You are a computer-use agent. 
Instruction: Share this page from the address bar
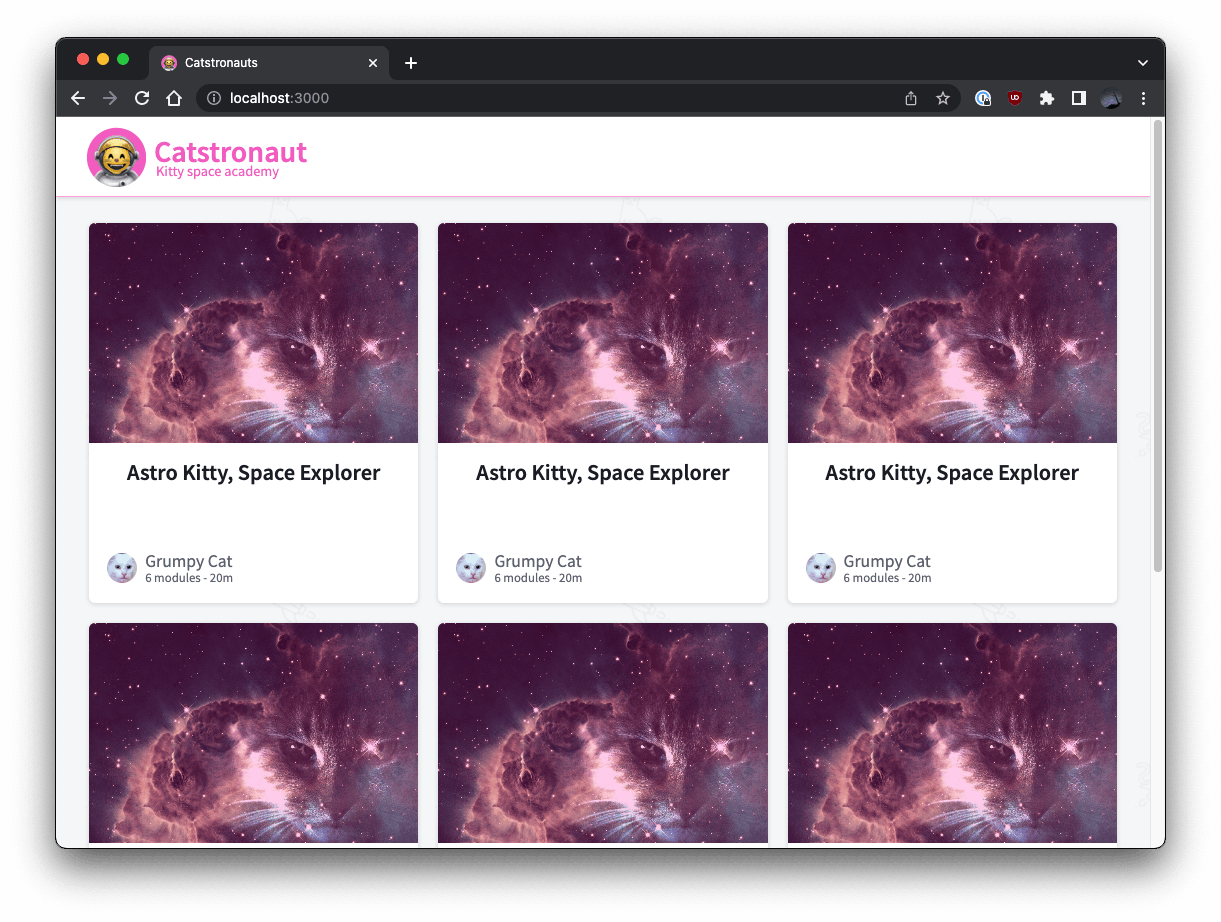911,98
